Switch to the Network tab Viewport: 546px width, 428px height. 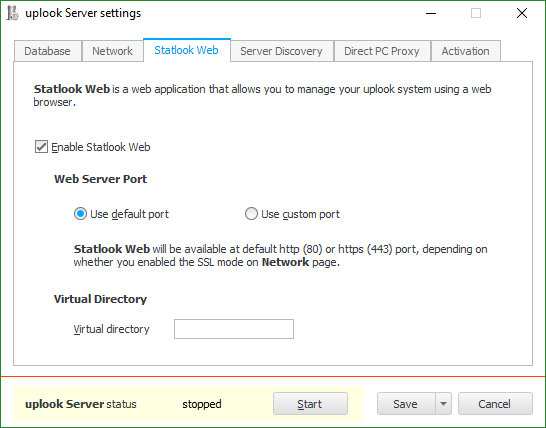112,51
